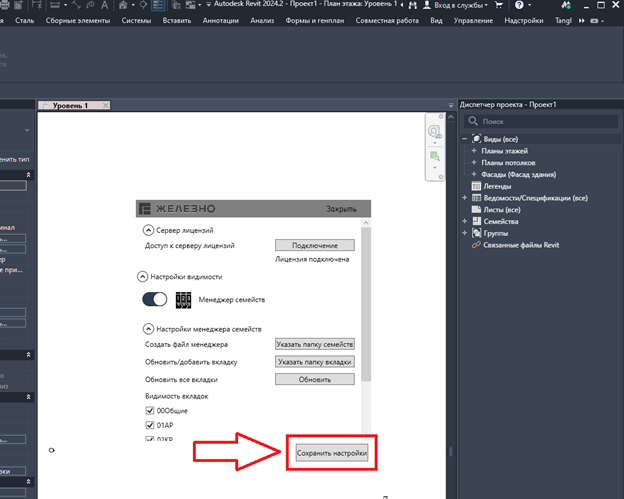Click the Менеджер семейств black icon in Железно dialog
This screenshot has width=624, height=499.
click(x=183, y=300)
